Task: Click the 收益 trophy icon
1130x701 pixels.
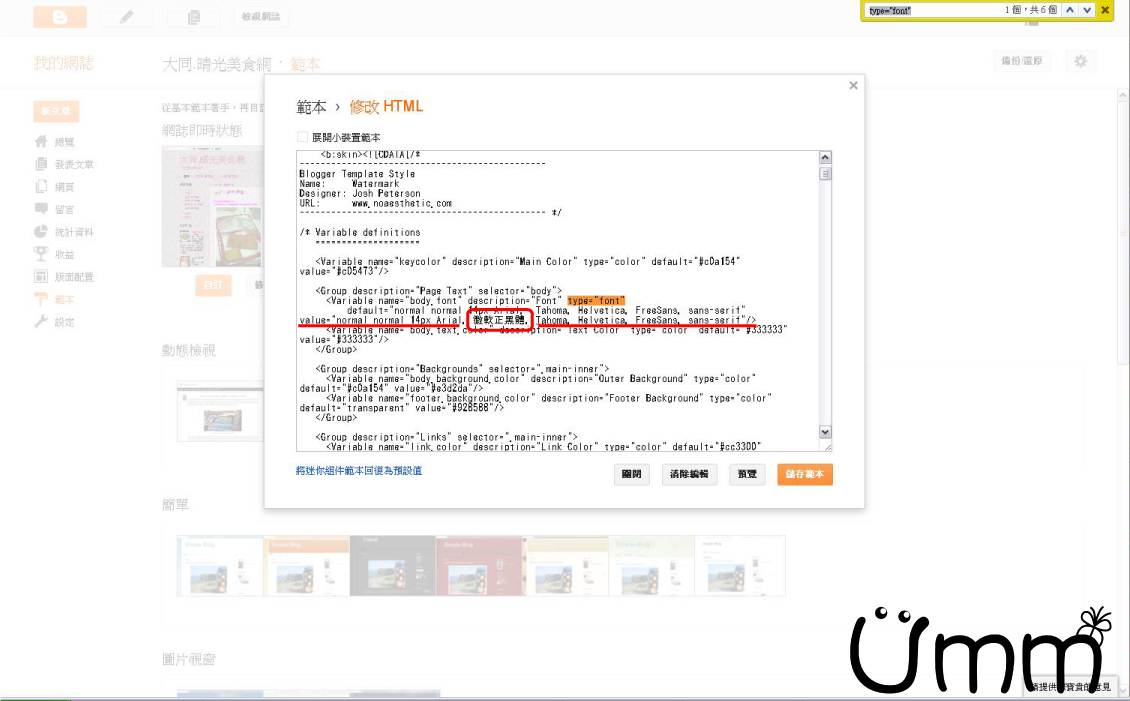Action: [41, 254]
